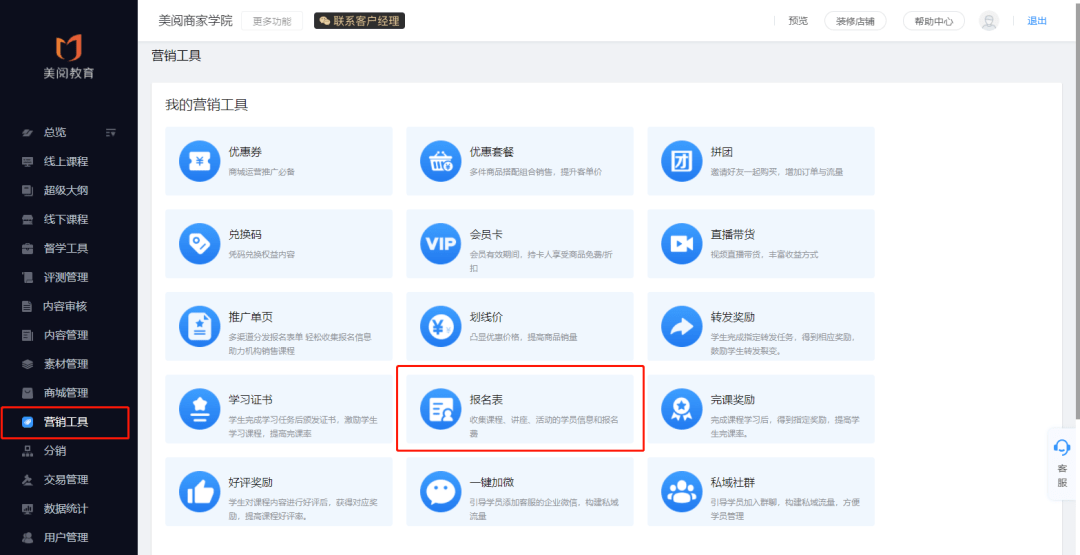Click the 转发奖励 share arrow icon

(x=682, y=326)
